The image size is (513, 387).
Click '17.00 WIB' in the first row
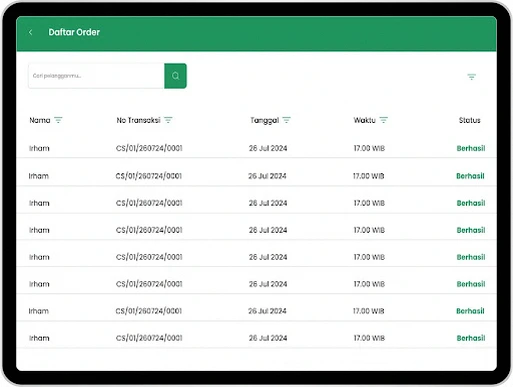(x=369, y=148)
